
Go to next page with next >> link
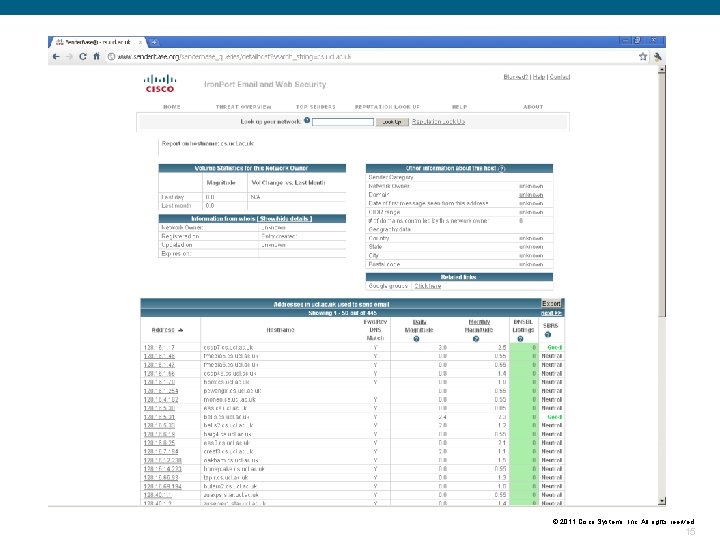point(551,313)
